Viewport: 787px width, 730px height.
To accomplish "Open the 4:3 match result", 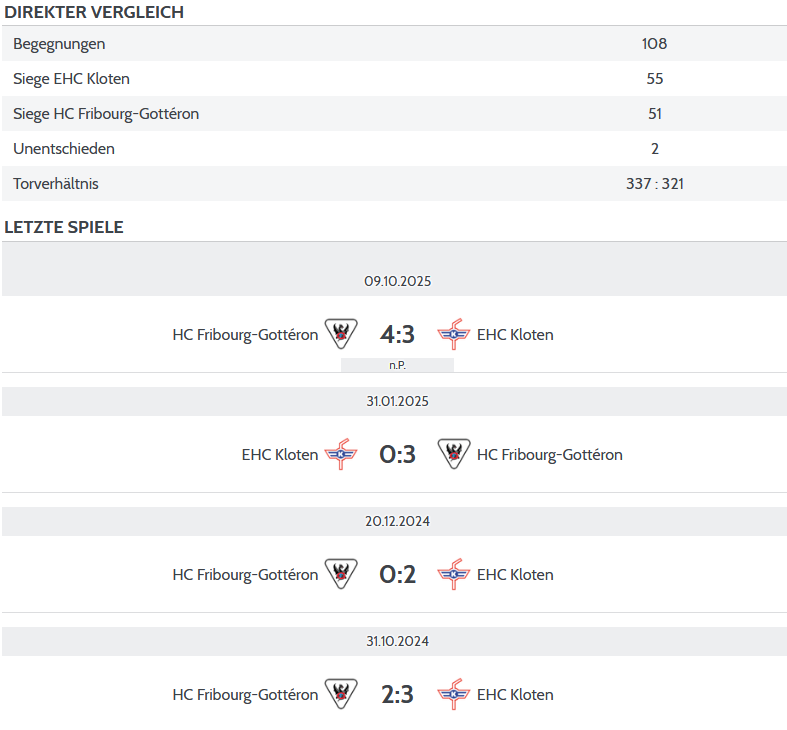I will (x=397, y=334).
